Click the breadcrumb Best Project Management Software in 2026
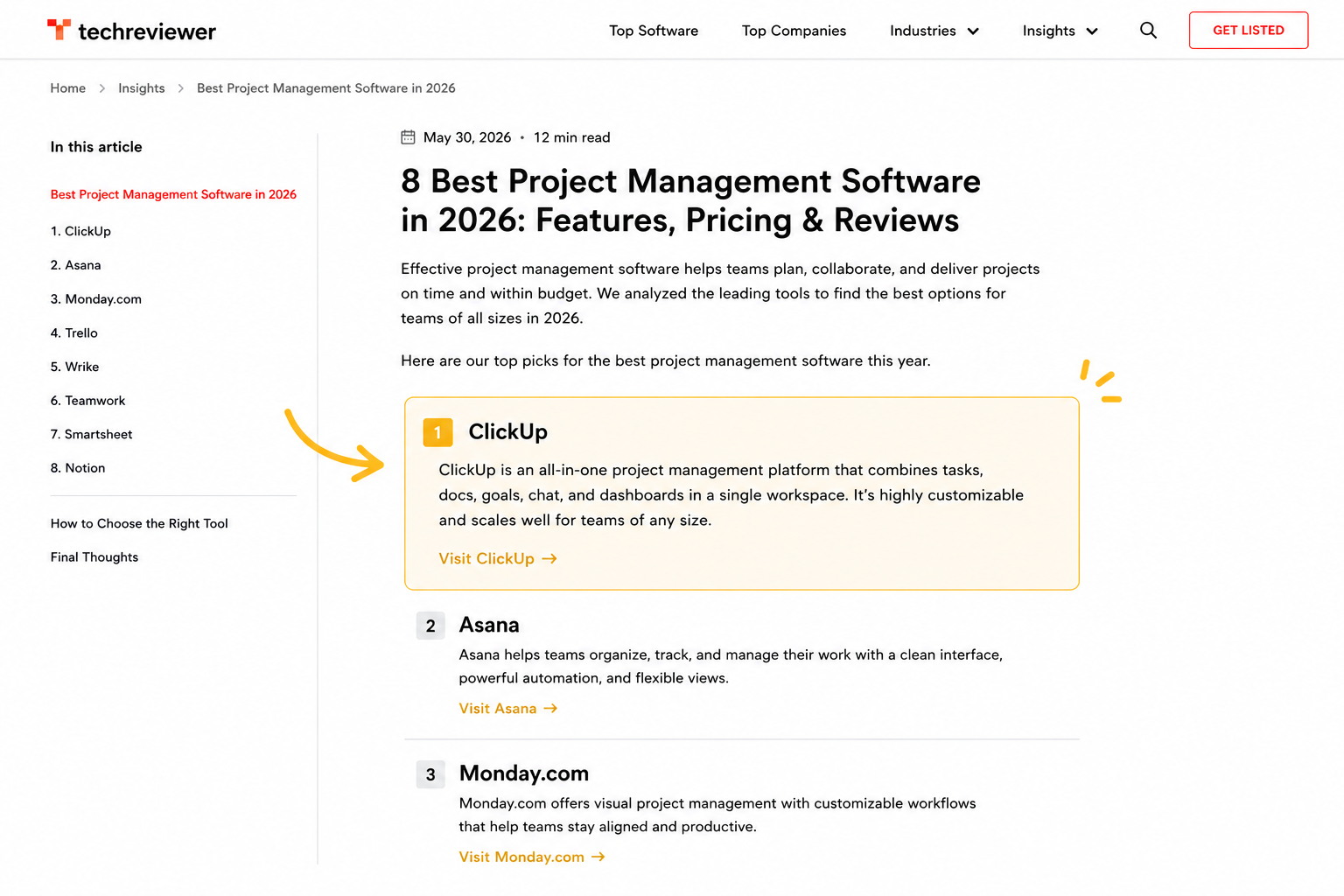 pos(326,88)
